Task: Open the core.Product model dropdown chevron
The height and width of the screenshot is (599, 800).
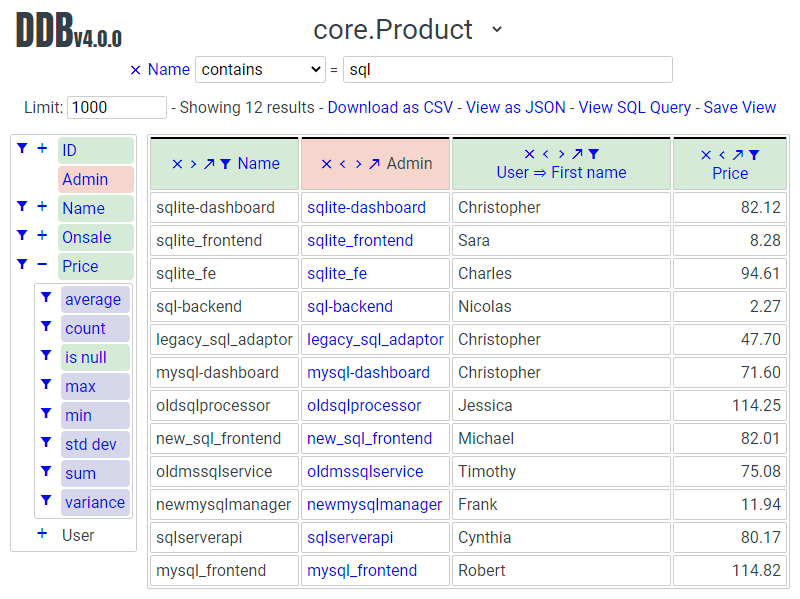Action: point(497,30)
